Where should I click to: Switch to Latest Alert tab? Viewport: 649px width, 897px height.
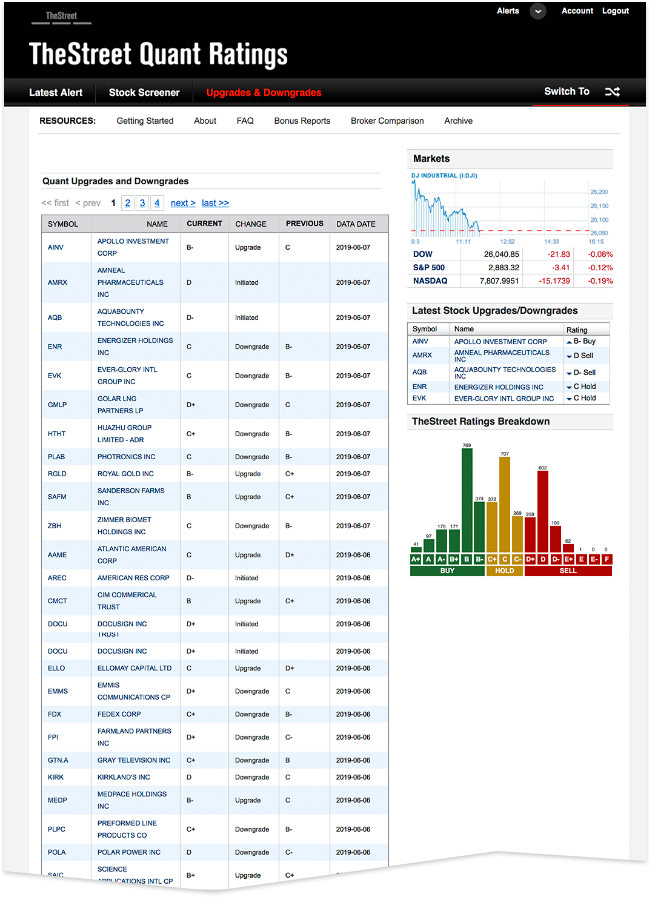pos(56,93)
